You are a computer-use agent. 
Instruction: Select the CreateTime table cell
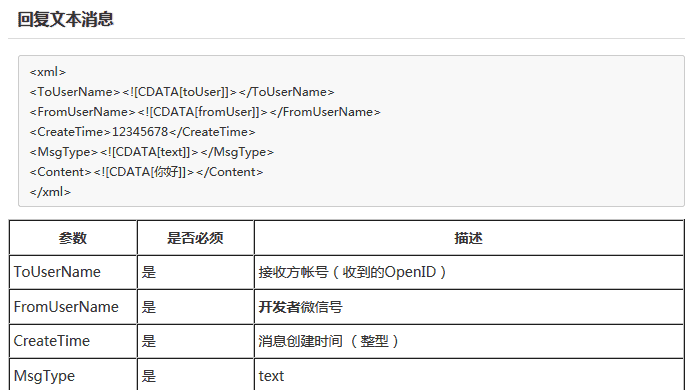pos(73,341)
